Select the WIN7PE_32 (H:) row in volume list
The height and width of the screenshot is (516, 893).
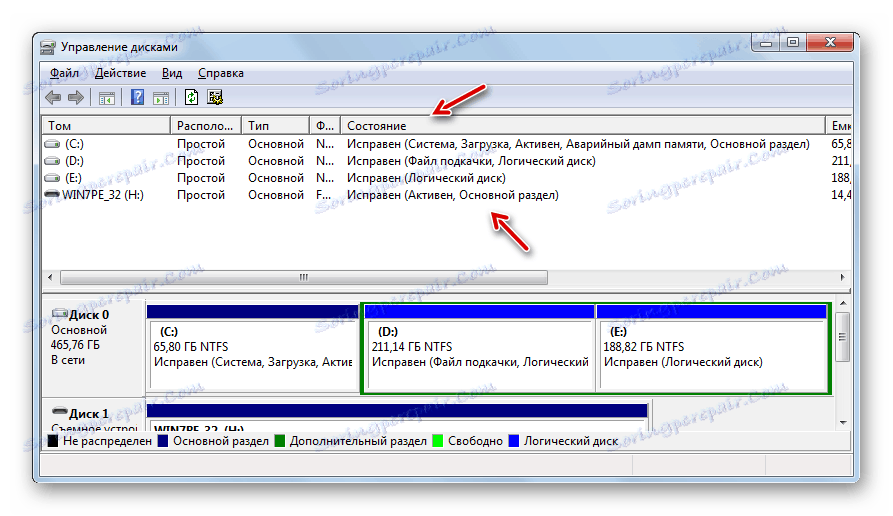pyautogui.click(x=447, y=195)
